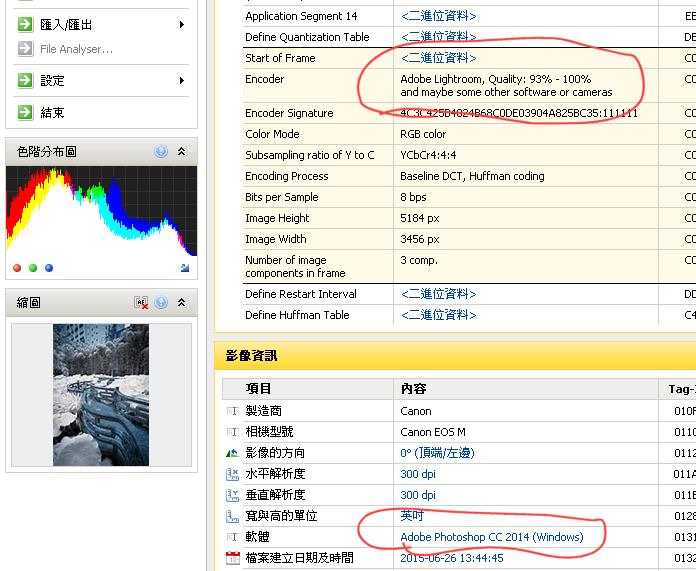Click the text icon beside 軟體

232,537
